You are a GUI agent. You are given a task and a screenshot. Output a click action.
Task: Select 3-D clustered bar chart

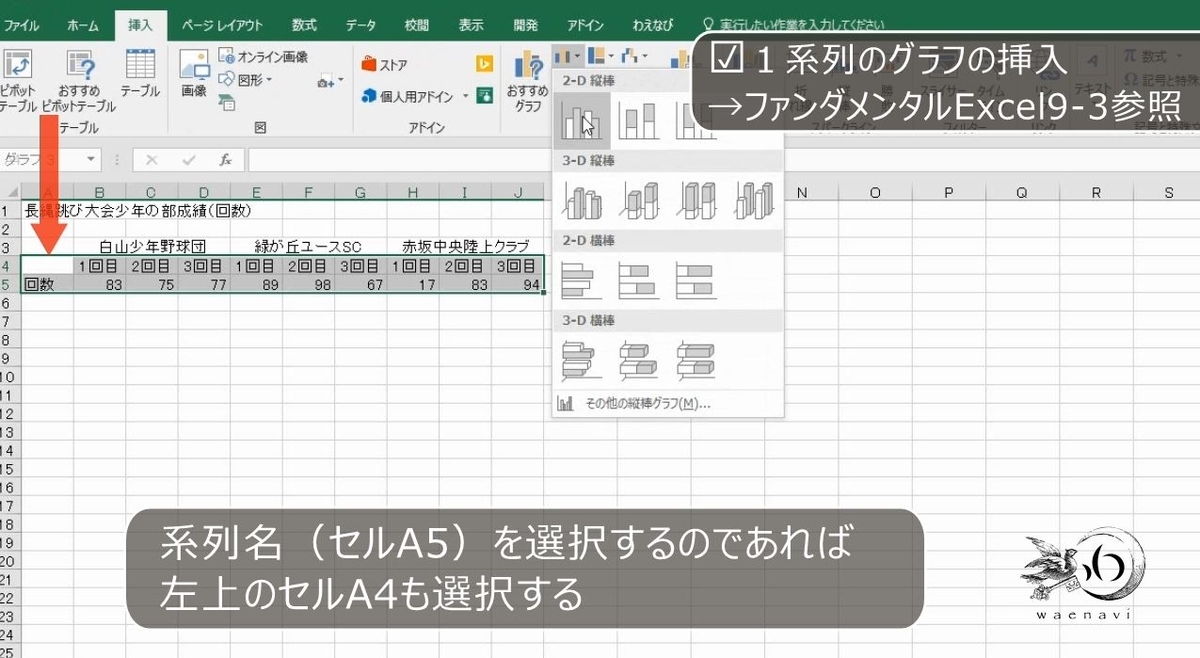tap(580, 361)
